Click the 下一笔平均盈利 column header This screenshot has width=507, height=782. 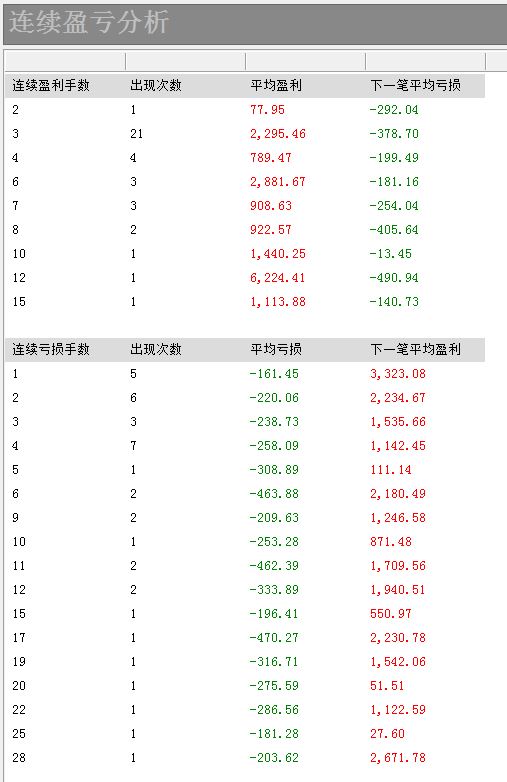tap(415, 349)
